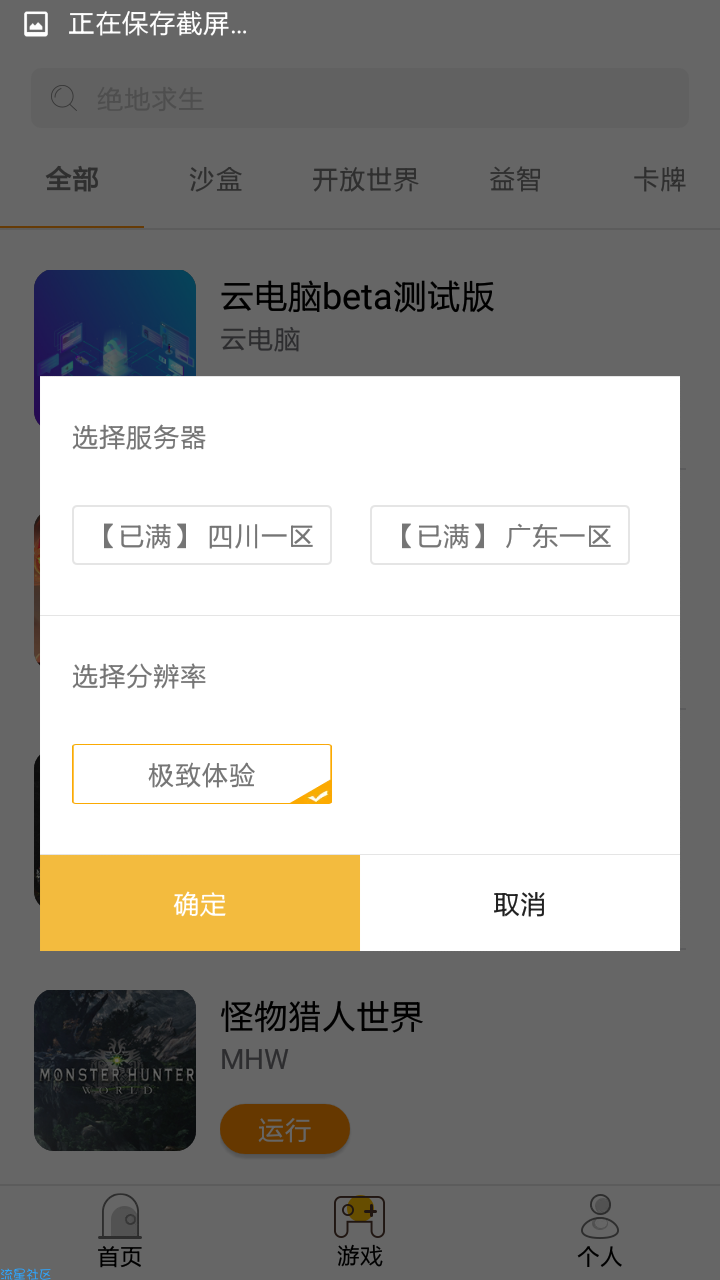Open the Monster Hunter World game thumbnail

115,1070
